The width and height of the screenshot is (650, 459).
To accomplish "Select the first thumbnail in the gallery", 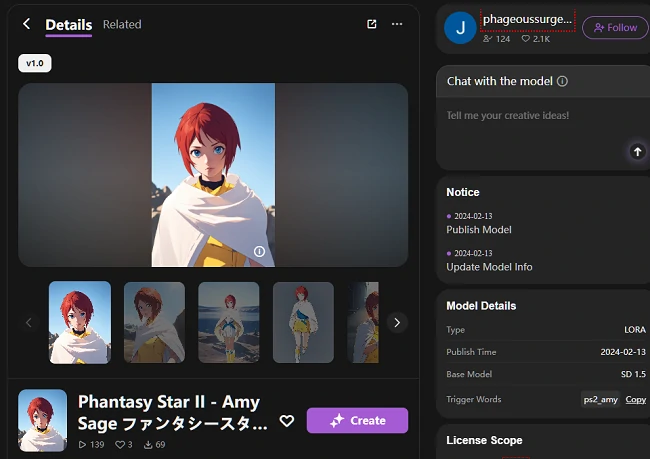I will 80,322.
